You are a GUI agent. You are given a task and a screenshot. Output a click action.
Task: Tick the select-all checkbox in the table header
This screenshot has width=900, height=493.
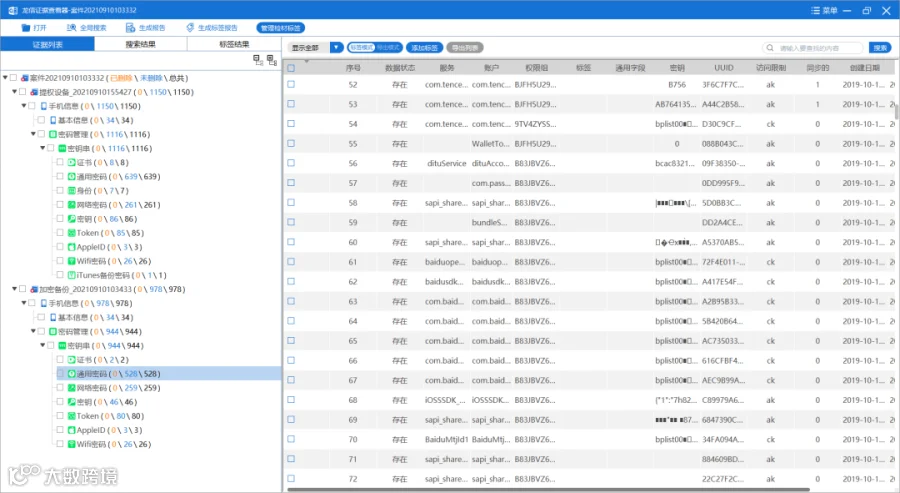click(291, 68)
